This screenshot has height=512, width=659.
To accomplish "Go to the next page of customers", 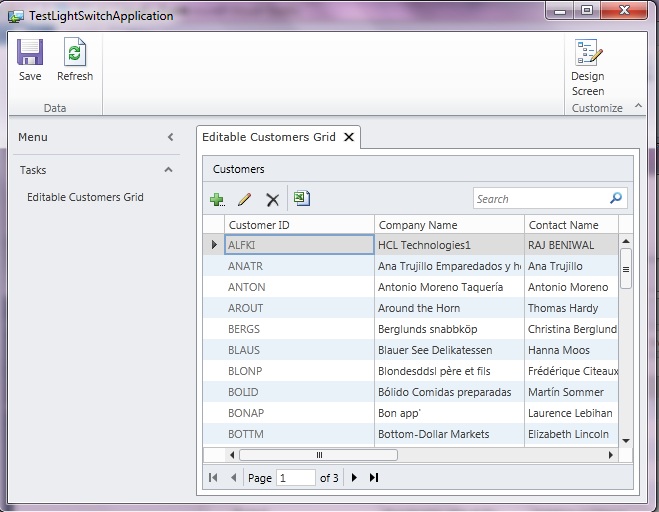I will 354,478.
